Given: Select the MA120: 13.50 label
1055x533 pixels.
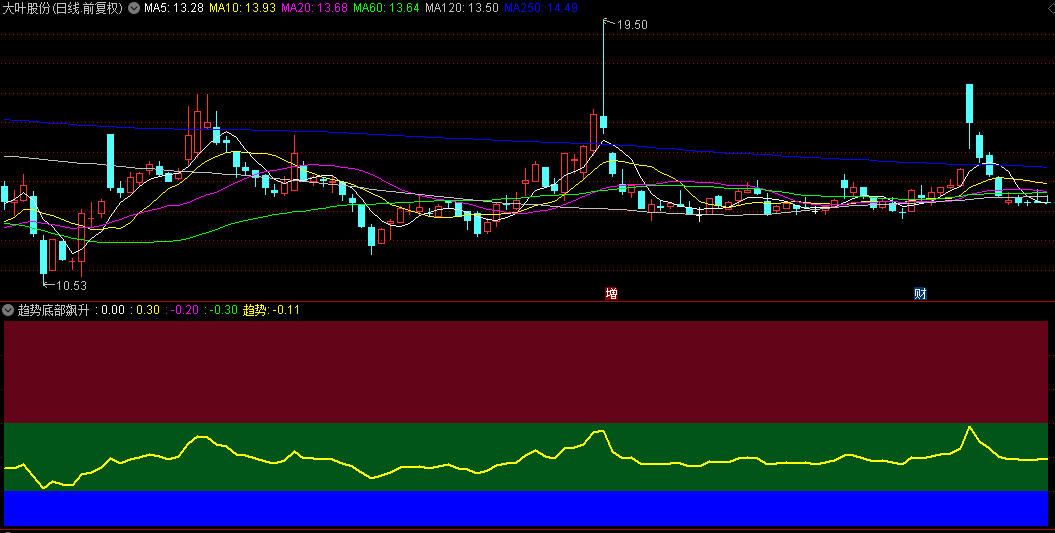Looking at the screenshot, I should point(462,8).
